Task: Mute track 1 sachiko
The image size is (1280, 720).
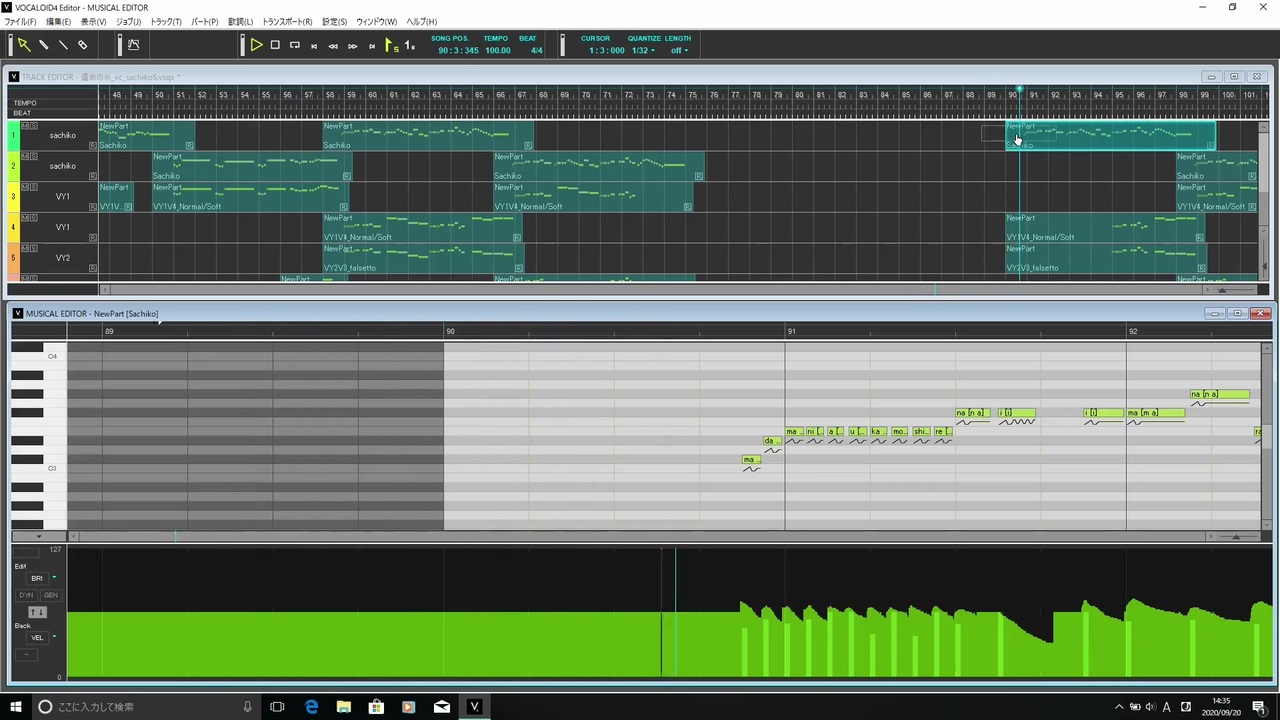Action: tap(24, 126)
